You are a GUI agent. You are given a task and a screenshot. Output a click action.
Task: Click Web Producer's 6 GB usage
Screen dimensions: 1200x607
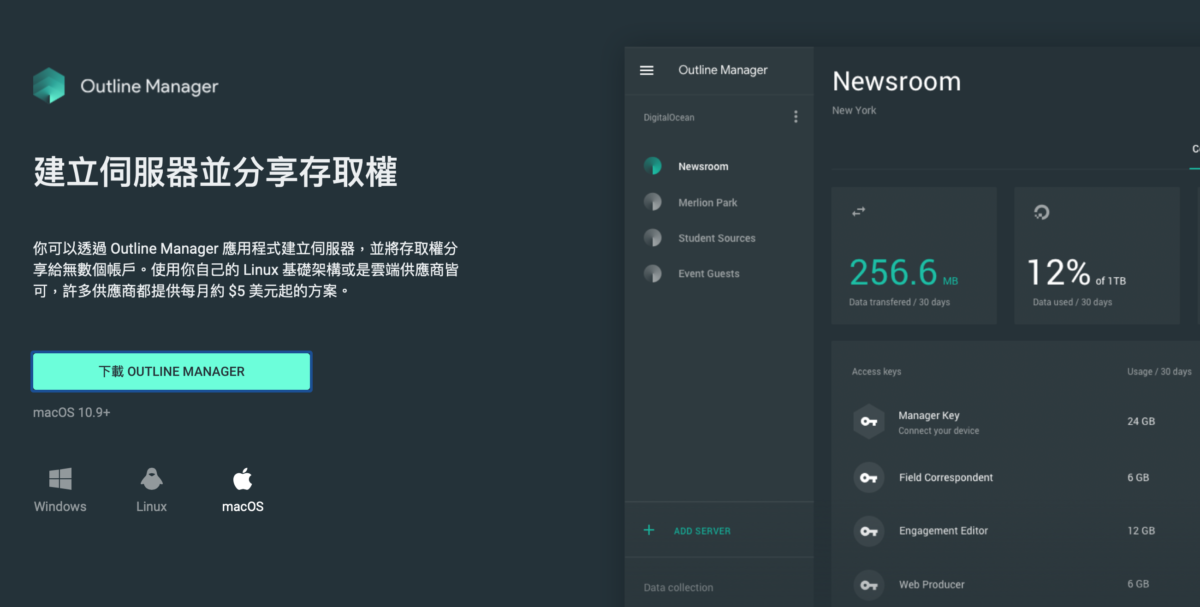coord(1138,584)
